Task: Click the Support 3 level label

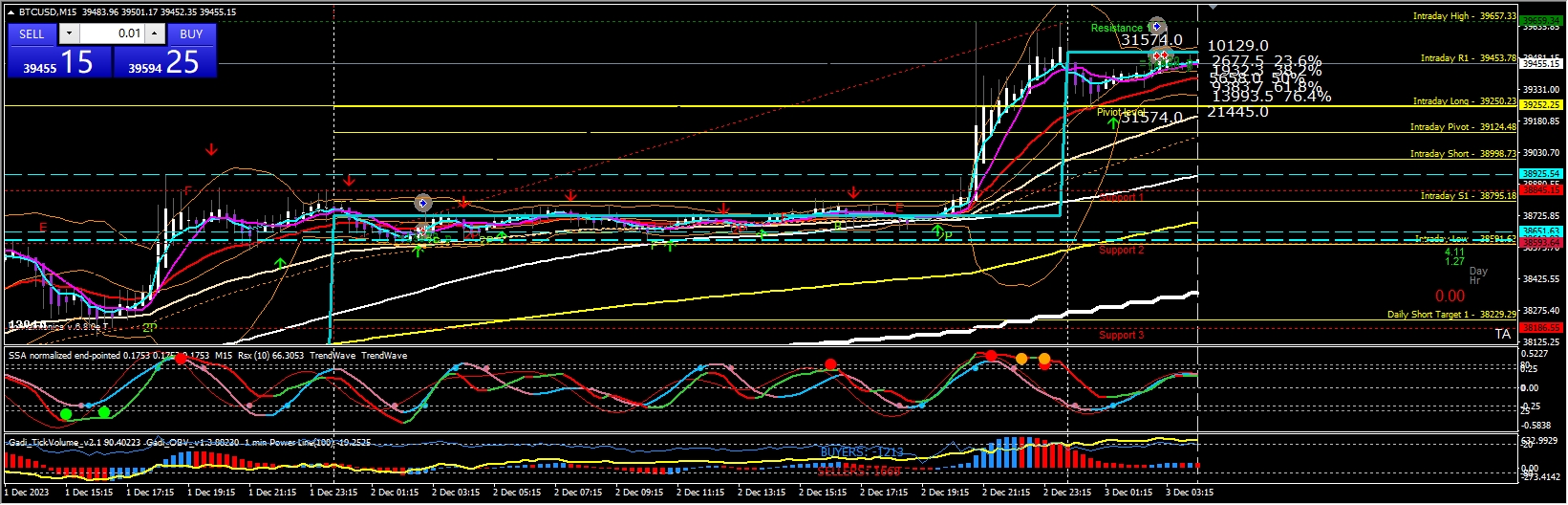Action: (x=1121, y=335)
